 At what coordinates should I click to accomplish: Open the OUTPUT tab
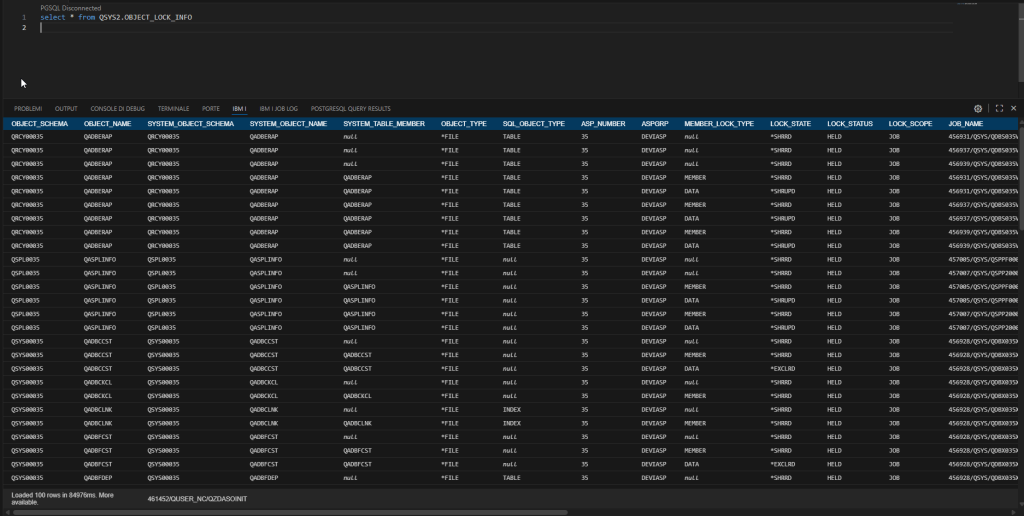point(66,108)
